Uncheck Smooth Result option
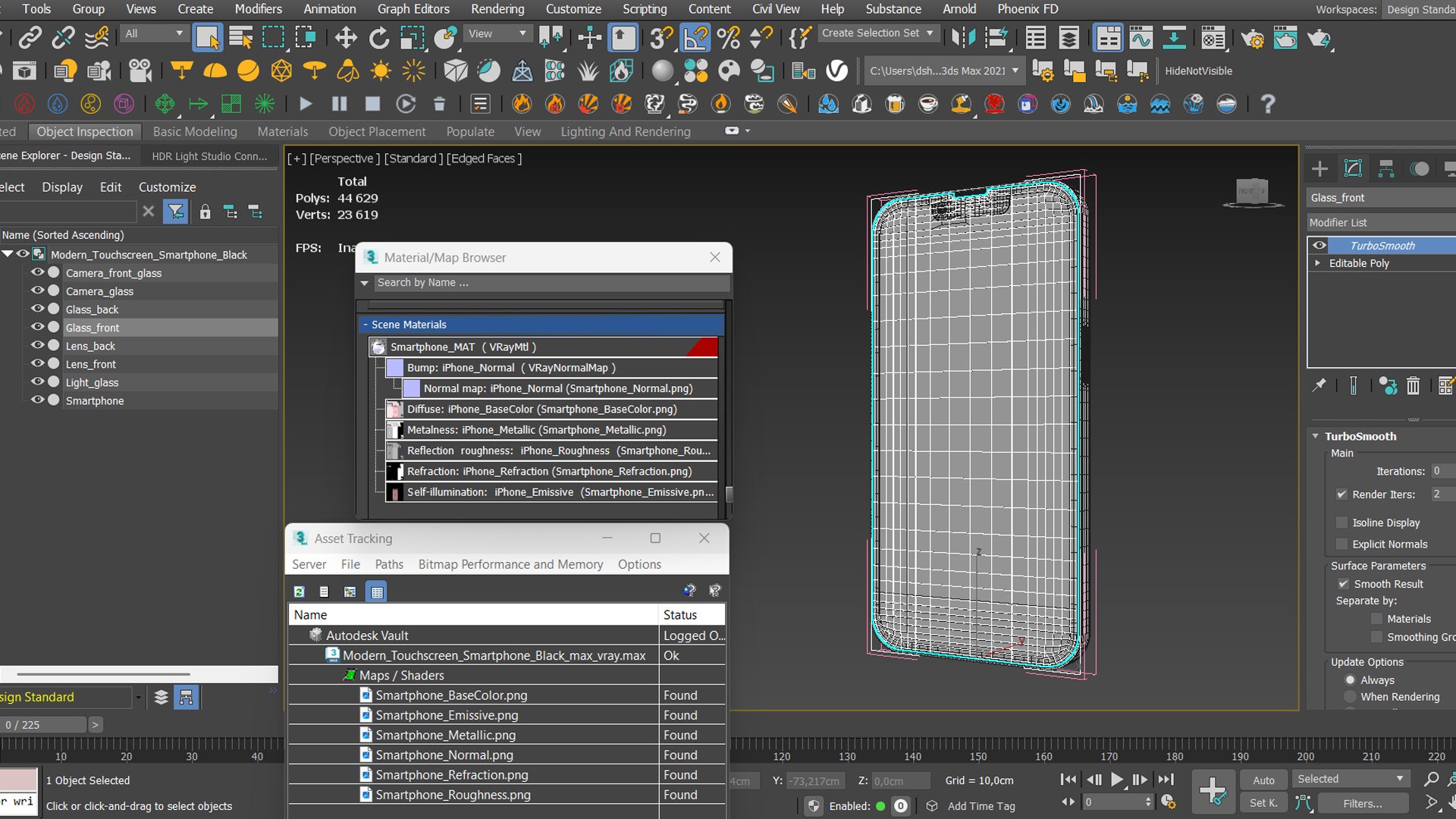The width and height of the screenshot is (1456, 819). (1344, 584)
